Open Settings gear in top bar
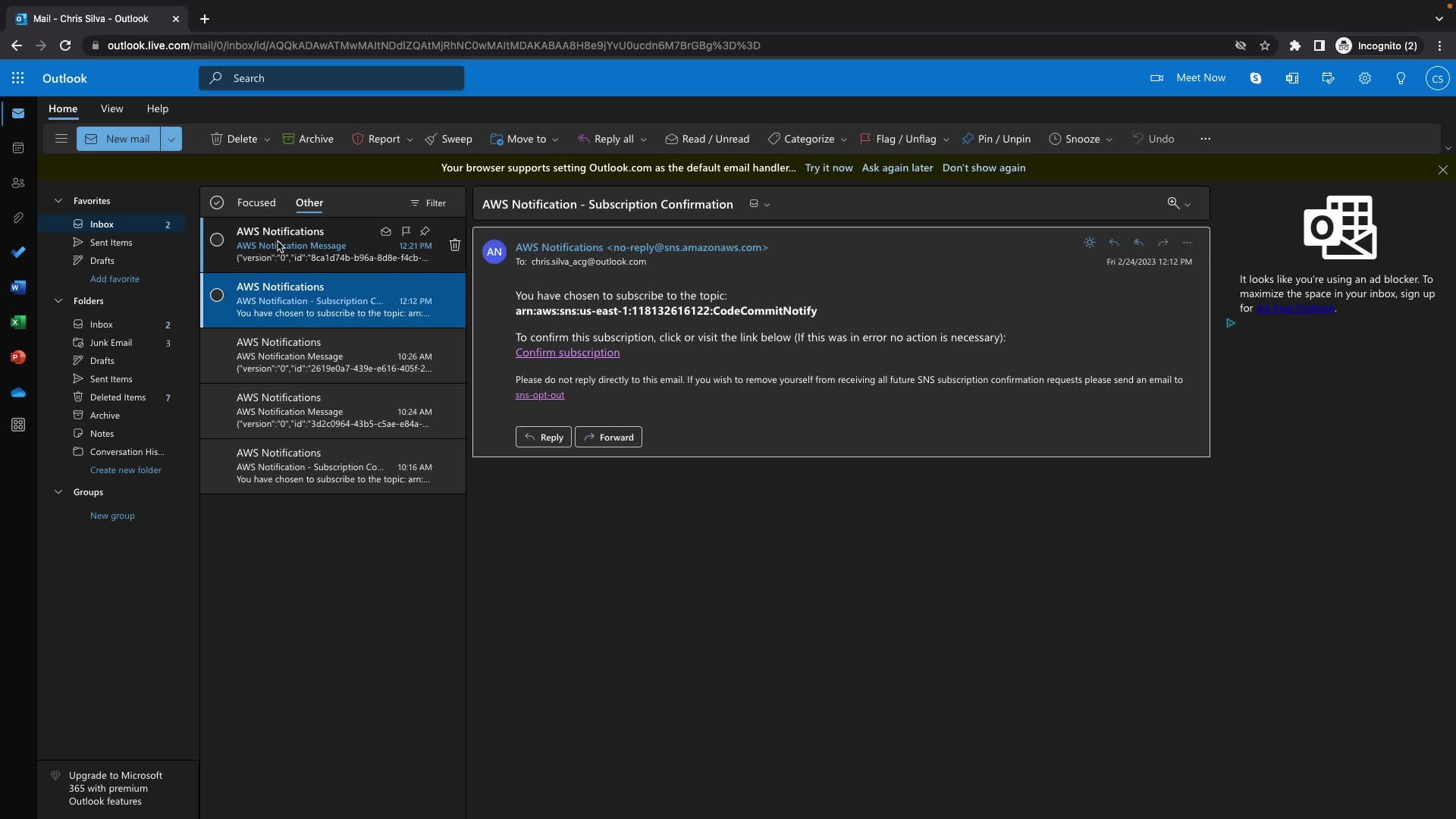 pyautogui.click(x=1364, y=78)
